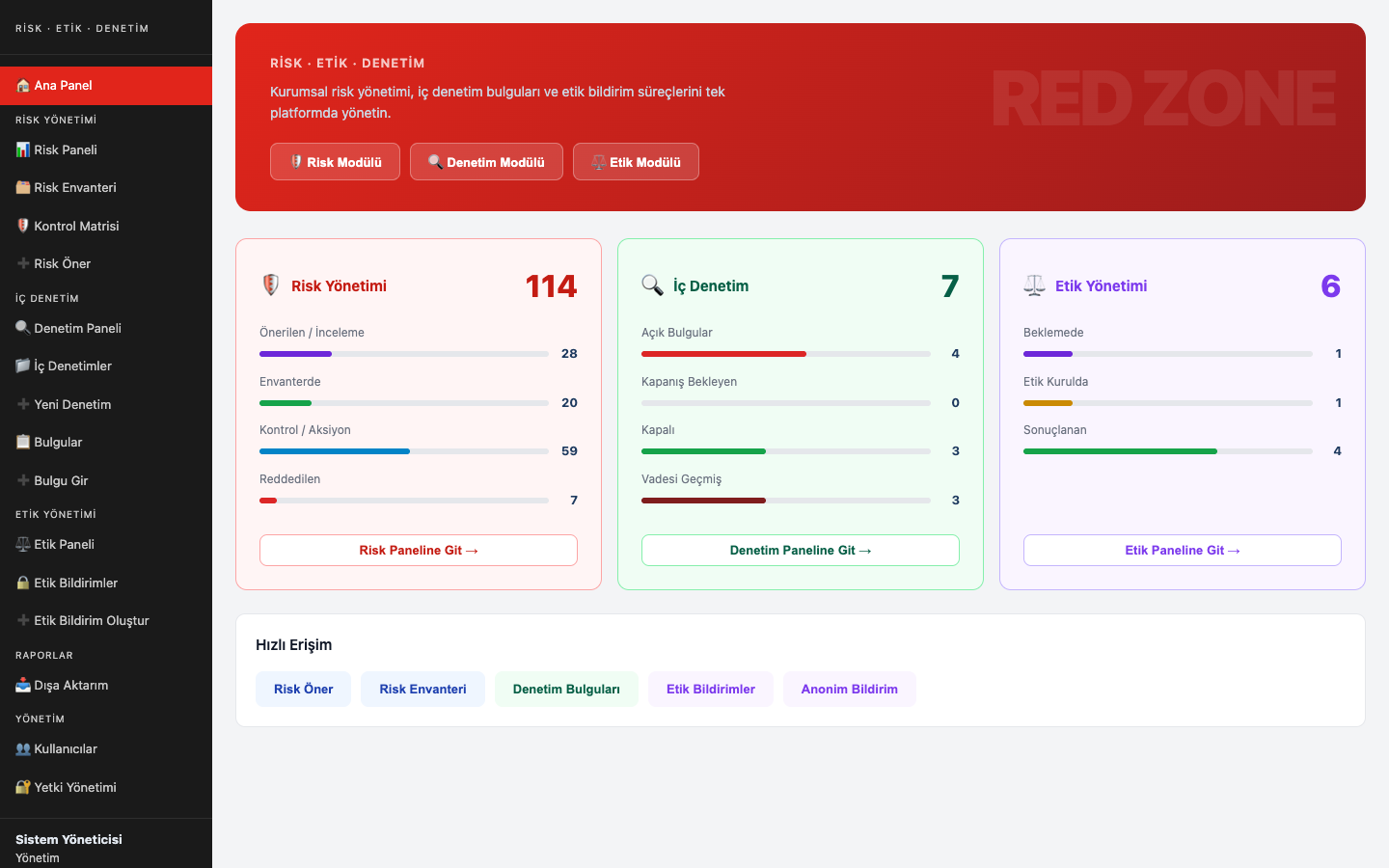This screenshot has width=1389, height=868.
Task: Click the users icon beside Kullanıcılar
Action: (x=23, y=749)
